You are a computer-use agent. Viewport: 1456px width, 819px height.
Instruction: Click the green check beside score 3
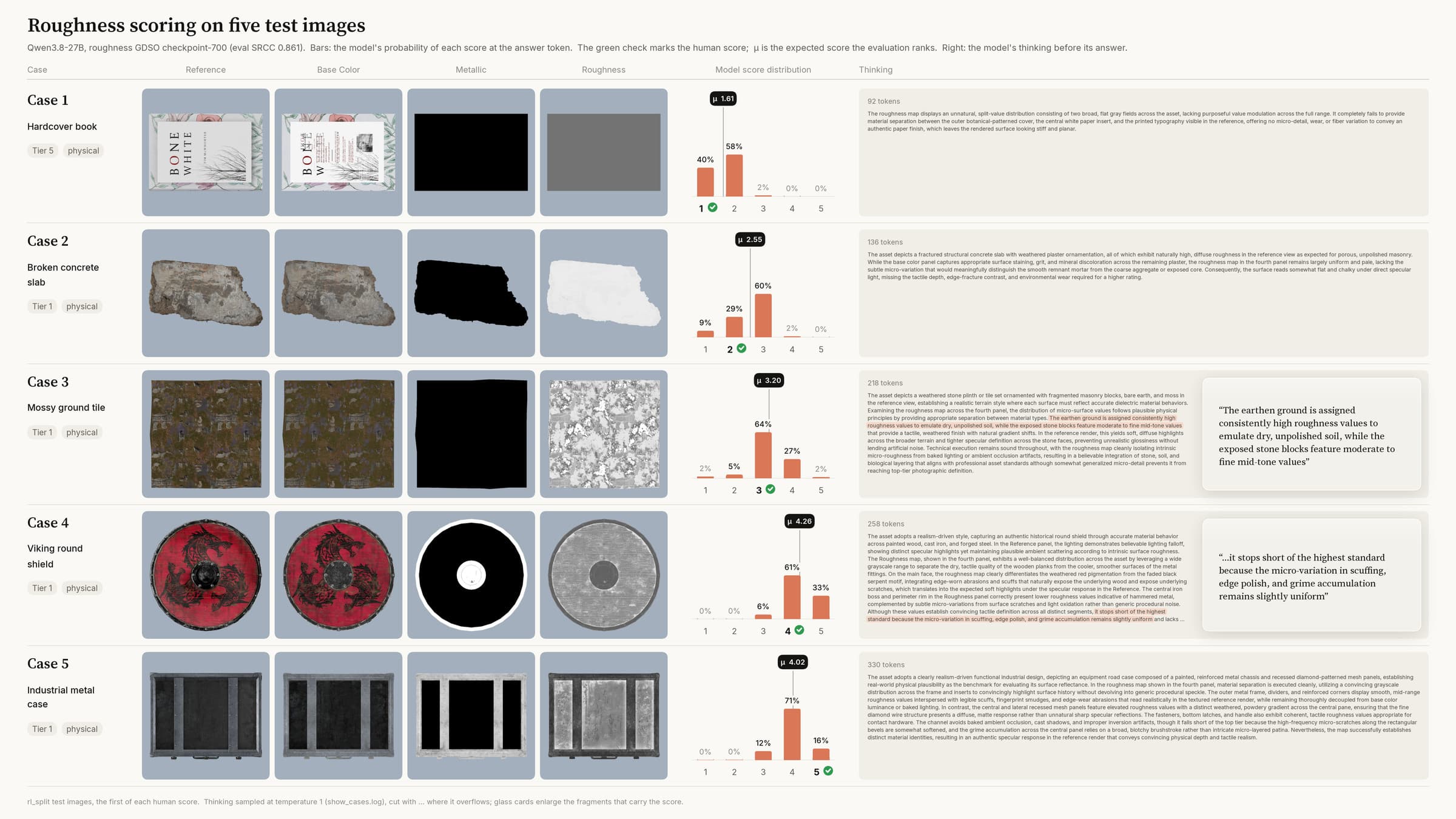click(770, 489)
